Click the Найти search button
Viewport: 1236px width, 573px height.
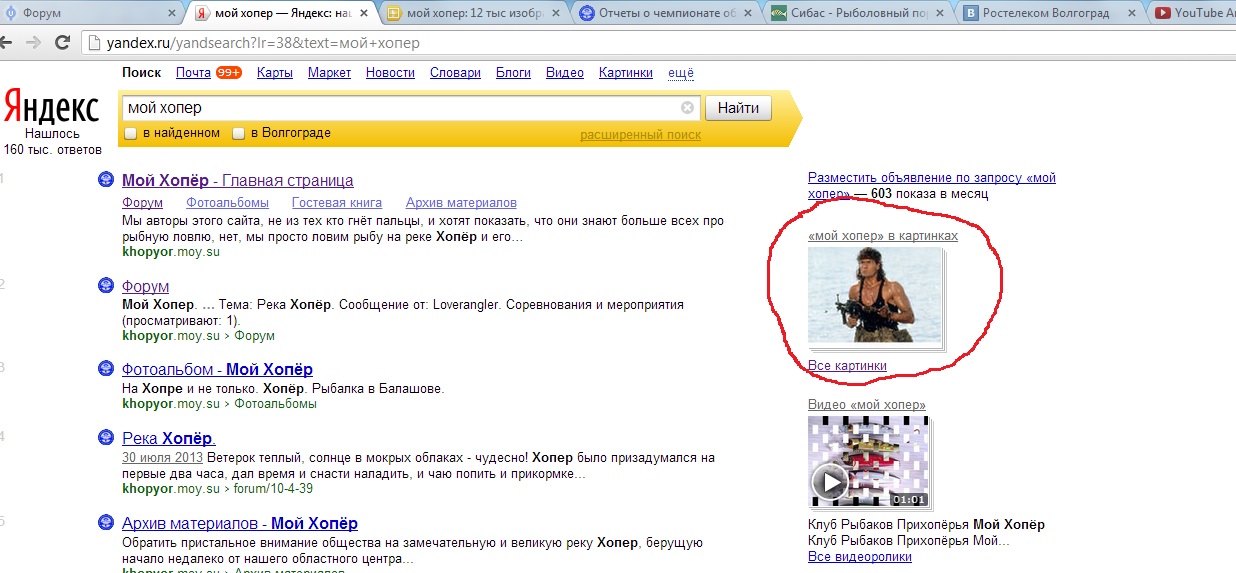point(738,108)
